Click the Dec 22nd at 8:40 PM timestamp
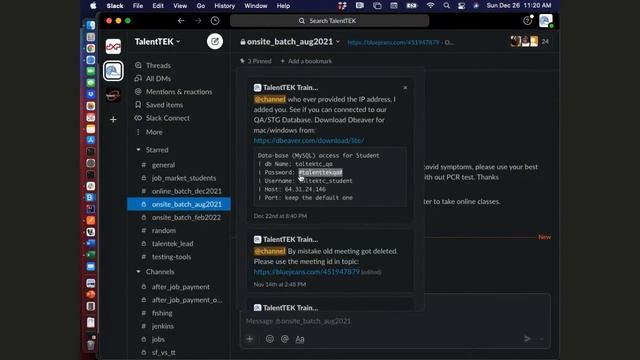 coord(280,216)
